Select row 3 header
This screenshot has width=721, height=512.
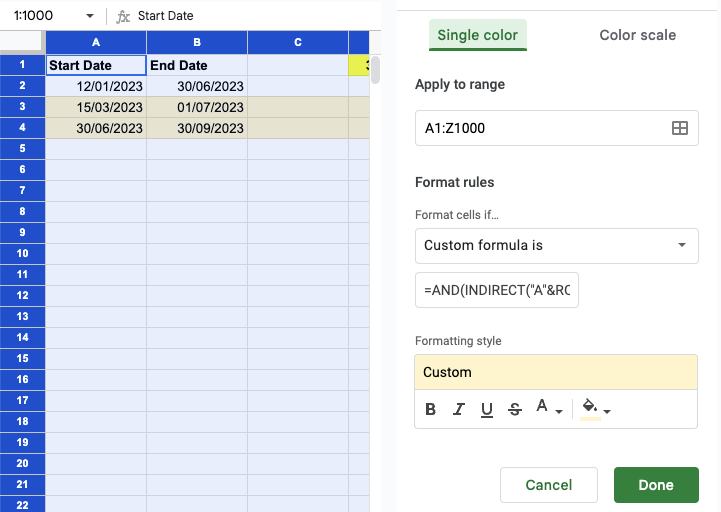tap(22, 107)
